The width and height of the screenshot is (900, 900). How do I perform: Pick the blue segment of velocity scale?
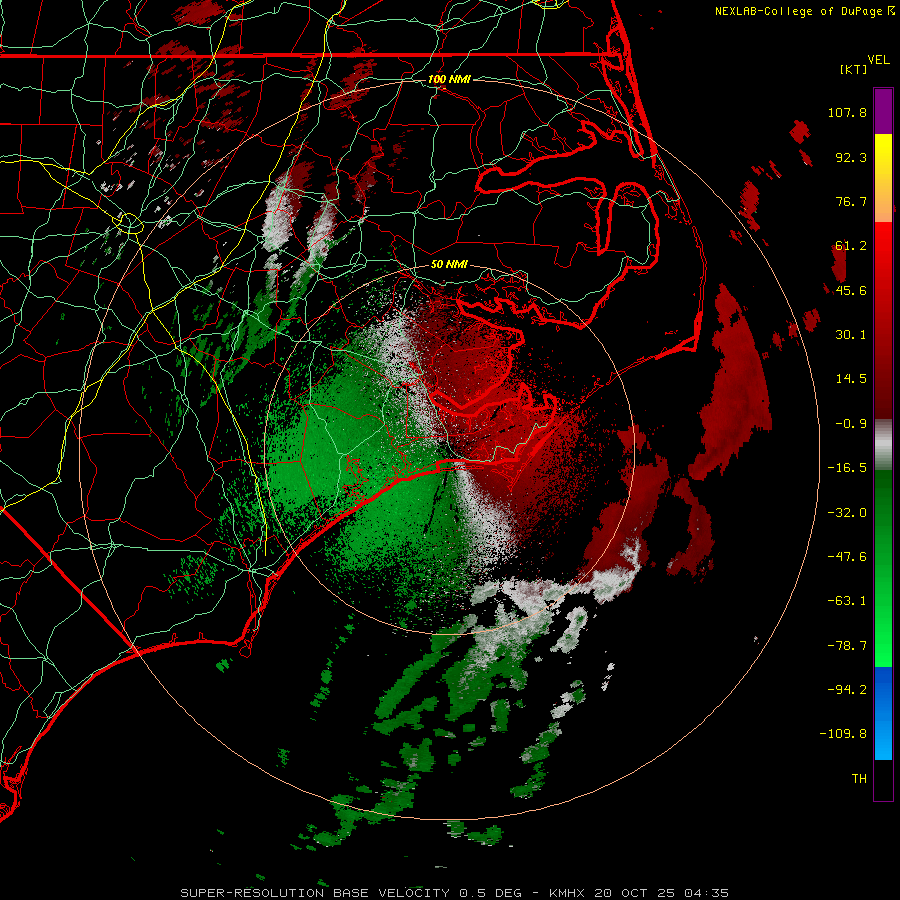click(883, 713)
